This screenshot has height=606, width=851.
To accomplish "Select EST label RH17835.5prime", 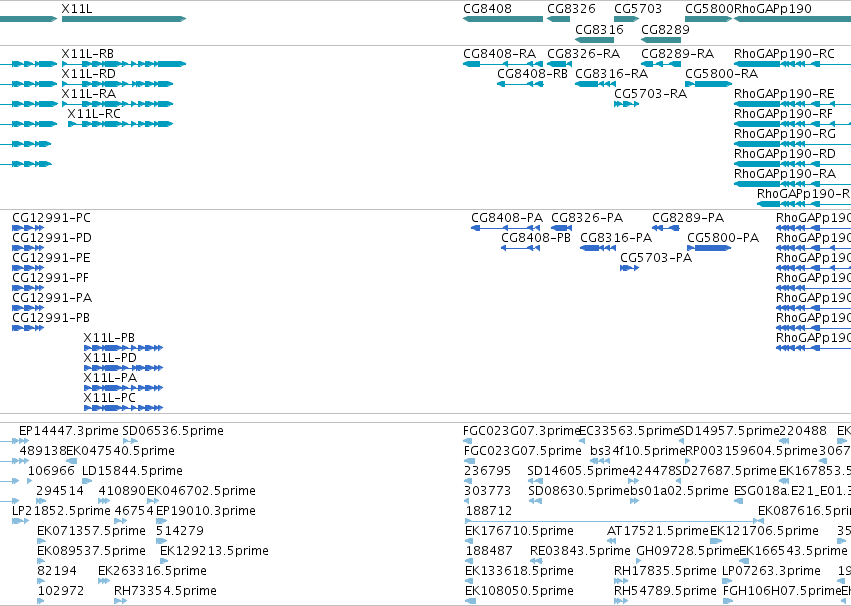I will tap(665, 571).
